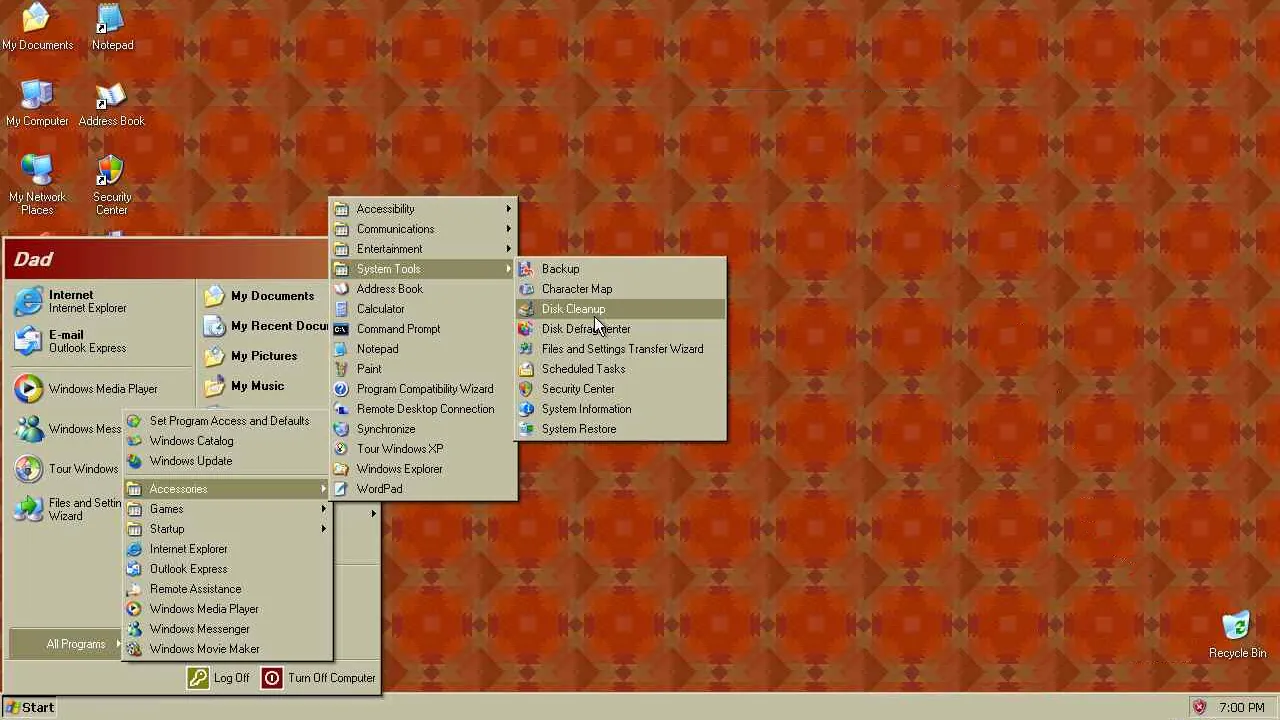Click the Remote Assistance icon

(134, 589)
